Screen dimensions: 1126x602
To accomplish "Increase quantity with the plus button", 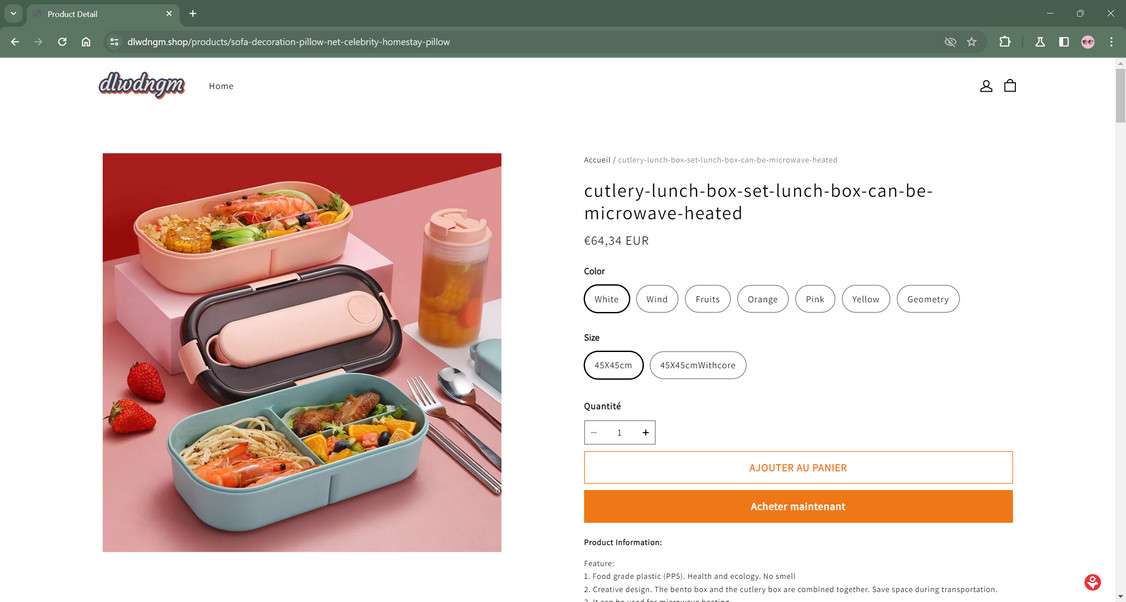I will click(x=646, y=433).
